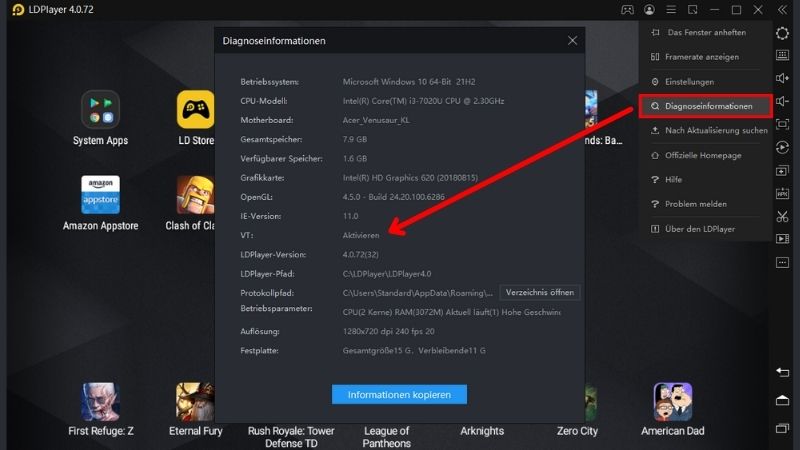Toggle fullscreen icon in sidebar
Image resolution: width=800 pixels, height=450 pixels.
click(x=782, y=124)
